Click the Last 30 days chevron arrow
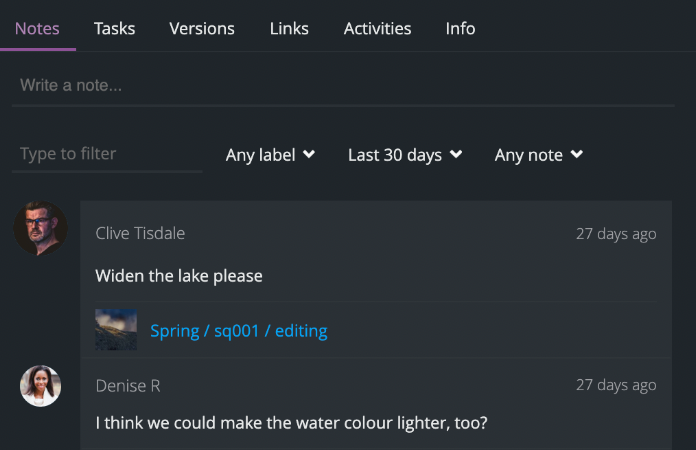Image resolution: width=696 pixels, height=450 pixels. 456,155
